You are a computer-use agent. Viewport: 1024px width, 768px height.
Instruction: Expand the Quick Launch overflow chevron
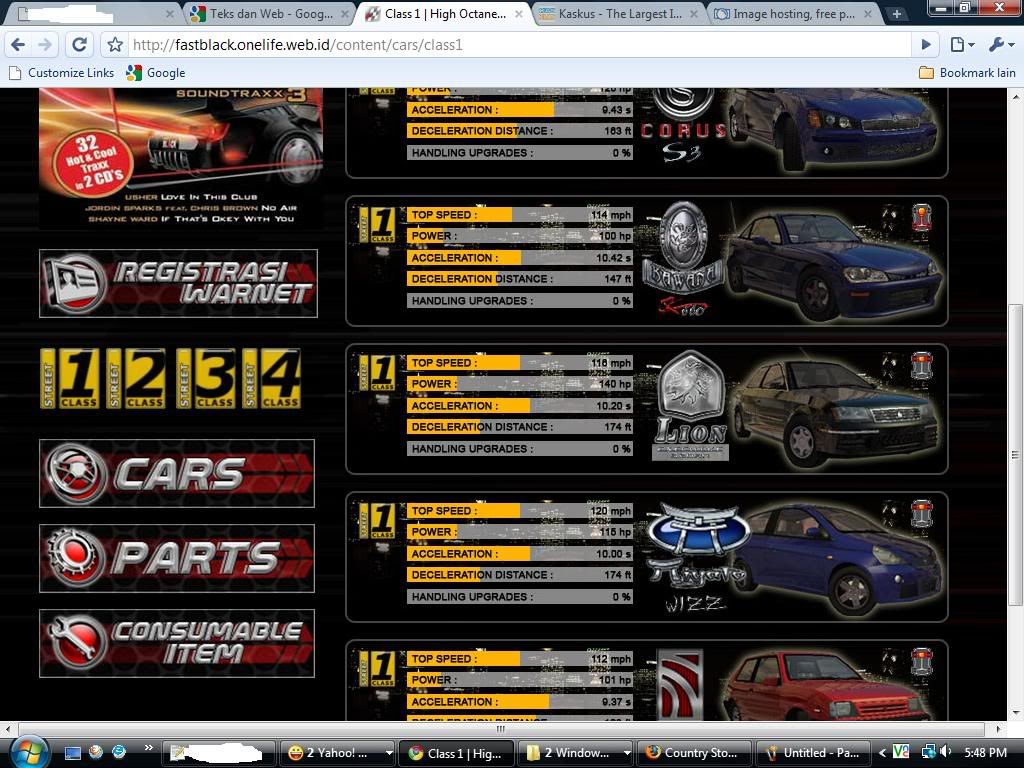pos(148,748)
